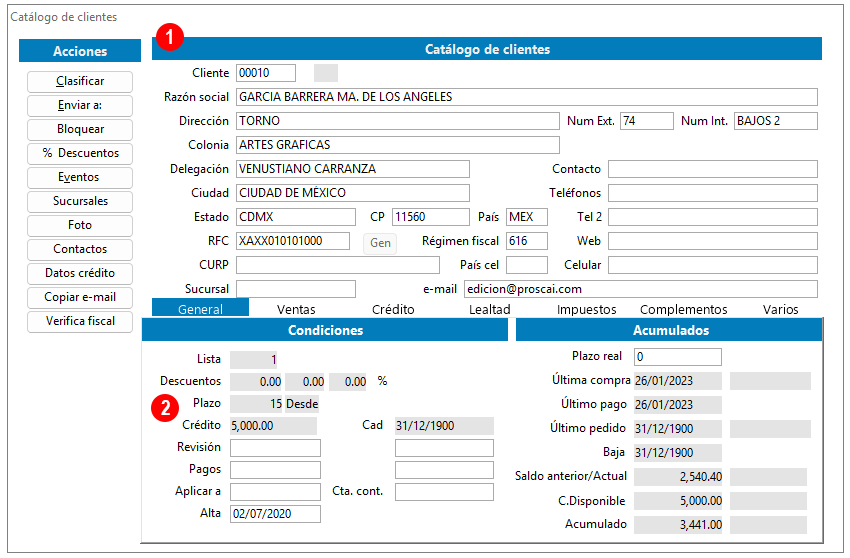Click the Num Int. field BAJOS 2
850x558 pixels.
pyautogui.click(x=776, y=121)
